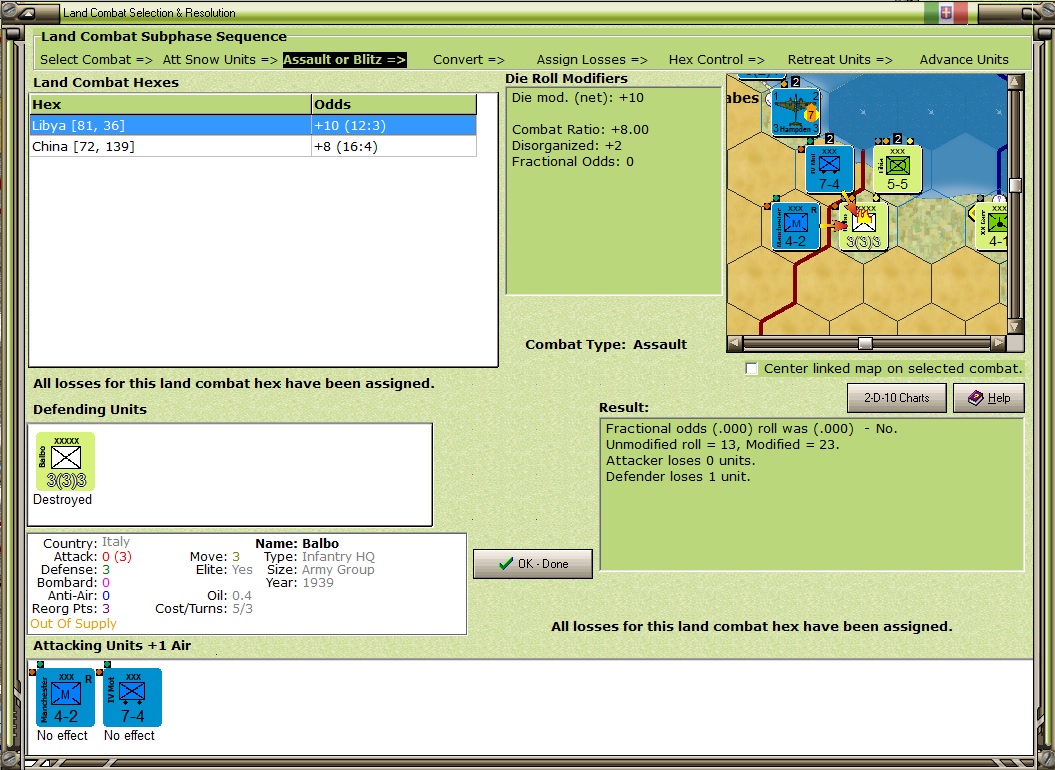Screen dimensions: 1055x770
Task: Click the Disorganized: +2 modifier line
Action: pyautogui.click(x=567, y=145)
